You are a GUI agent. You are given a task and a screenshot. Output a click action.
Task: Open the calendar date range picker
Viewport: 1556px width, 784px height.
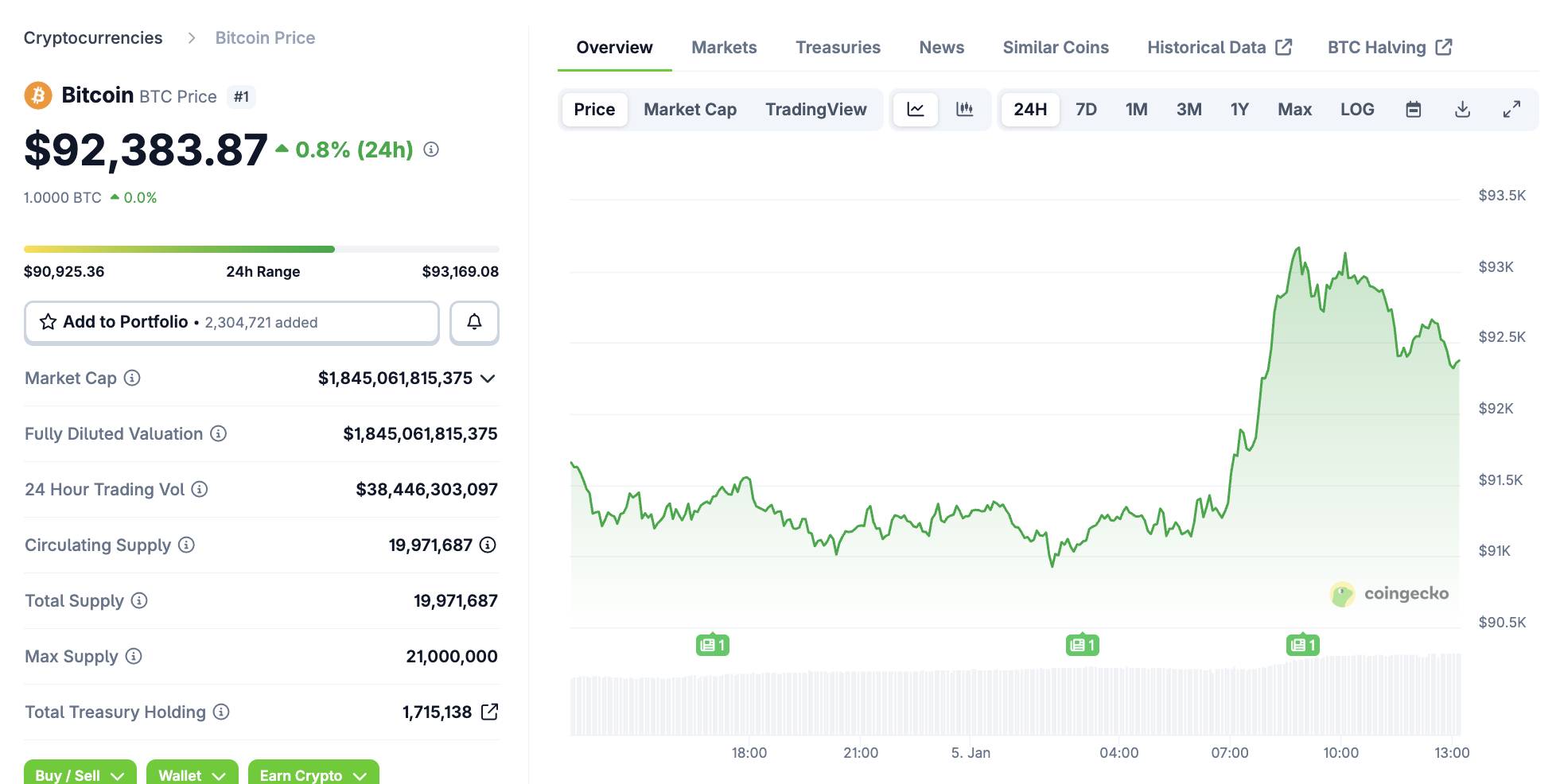1413,110
